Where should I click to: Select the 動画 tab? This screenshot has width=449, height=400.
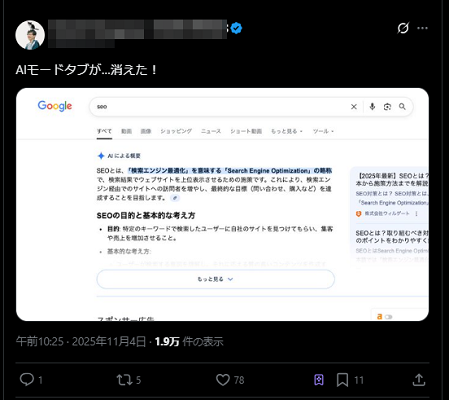click(x=126, y=131)
